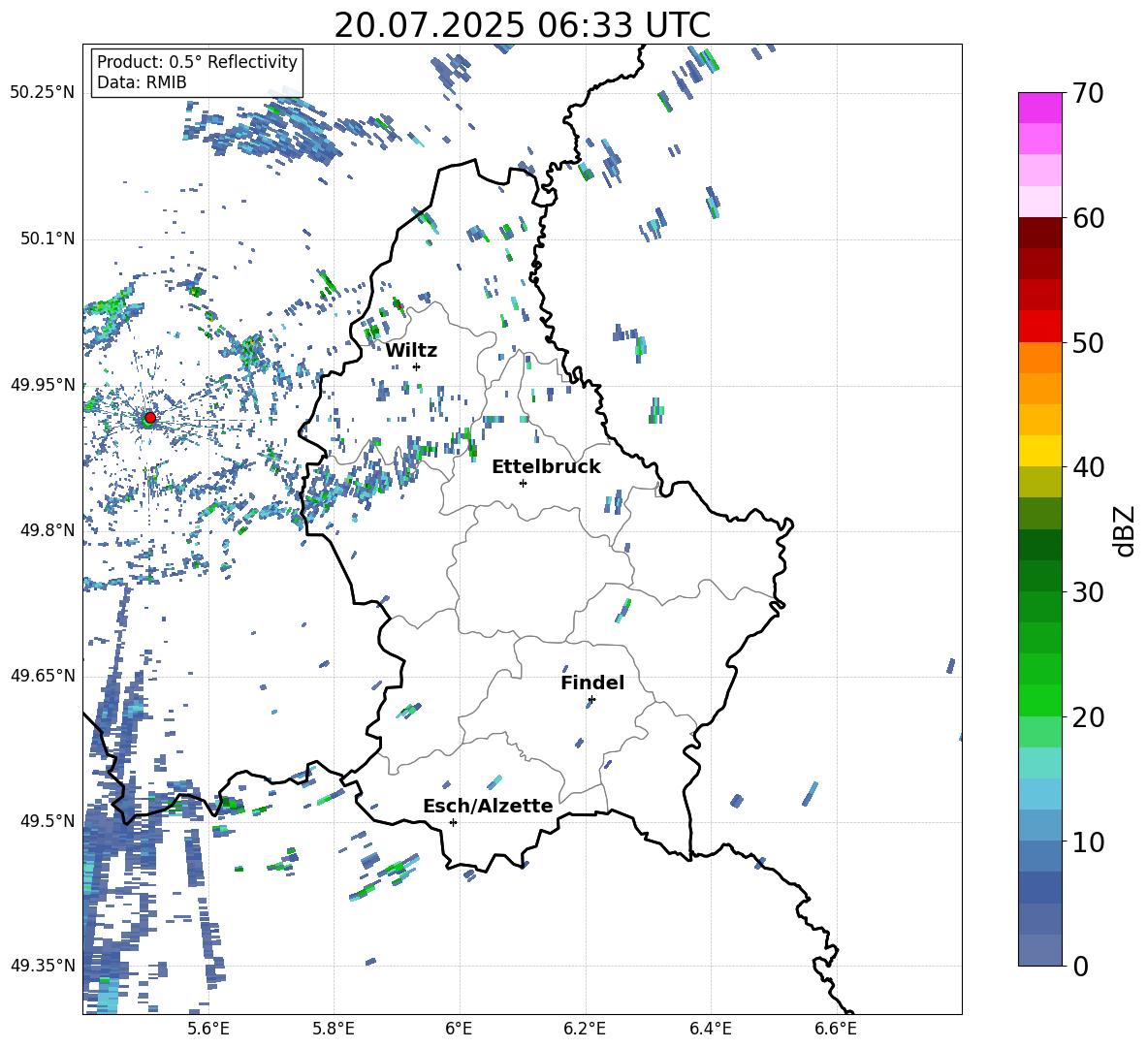
Task: Click the latitude label 50.1°N
Action: click(47, 238)
